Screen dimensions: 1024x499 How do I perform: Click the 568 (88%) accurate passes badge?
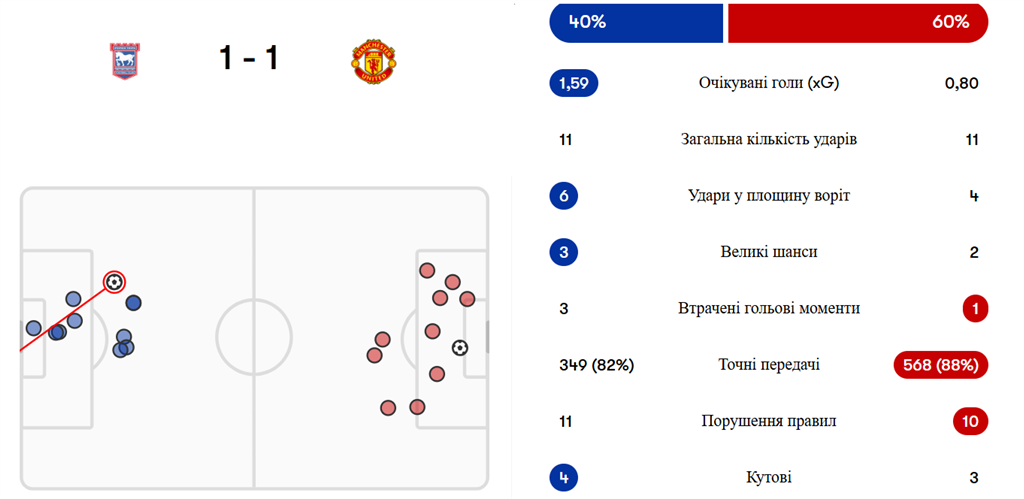pos(940,365)
